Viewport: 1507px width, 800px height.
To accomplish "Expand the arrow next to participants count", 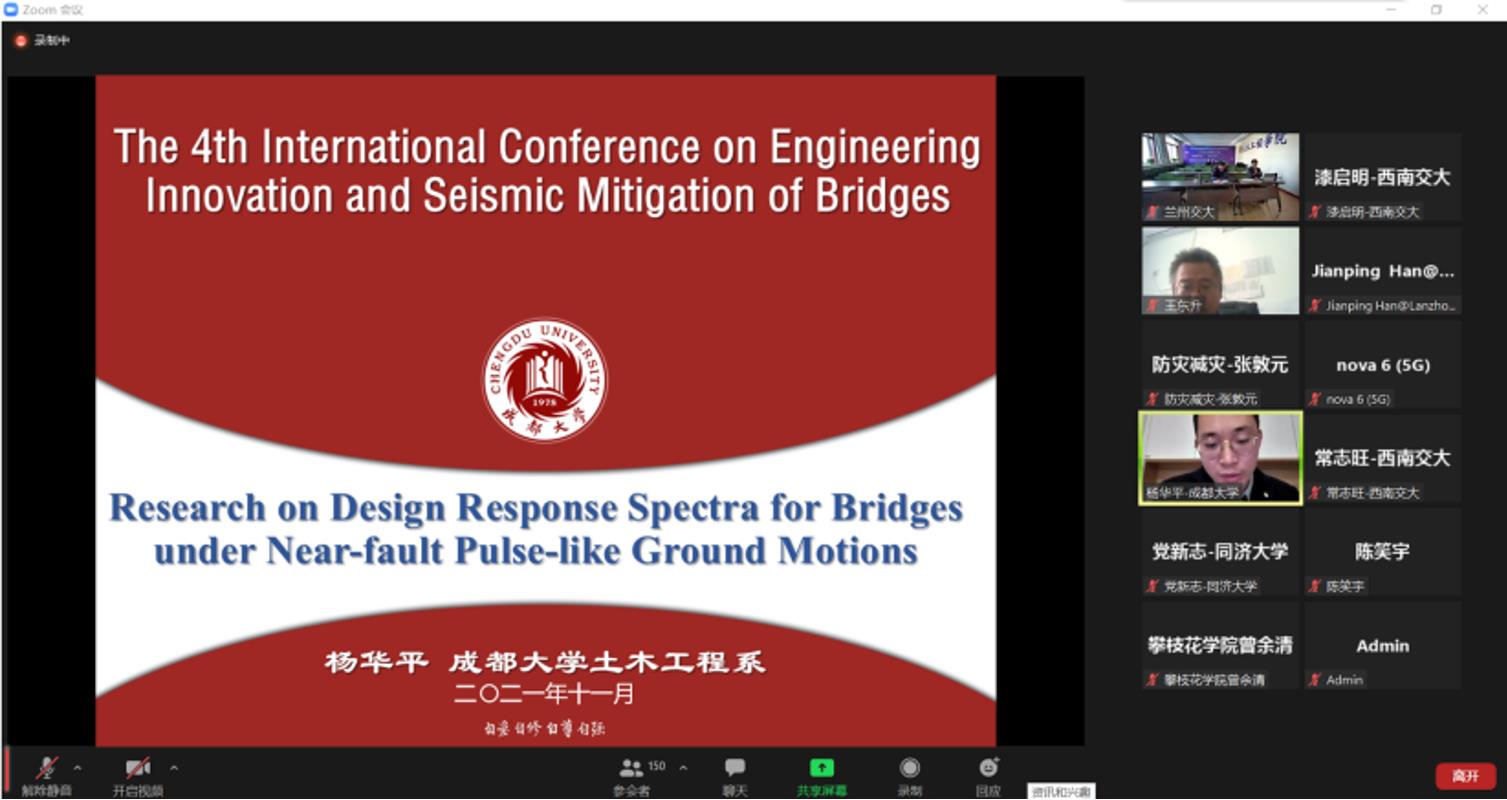I will click(683, 768).
